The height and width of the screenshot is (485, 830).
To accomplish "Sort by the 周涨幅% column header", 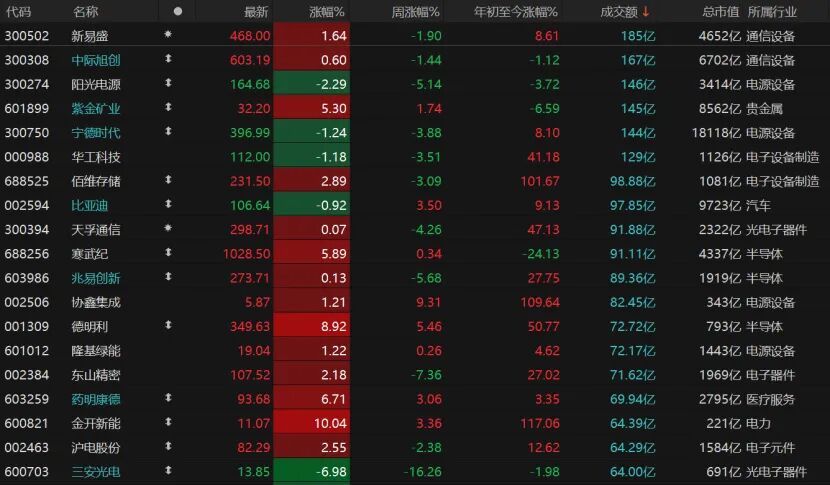I will [416, 12].
